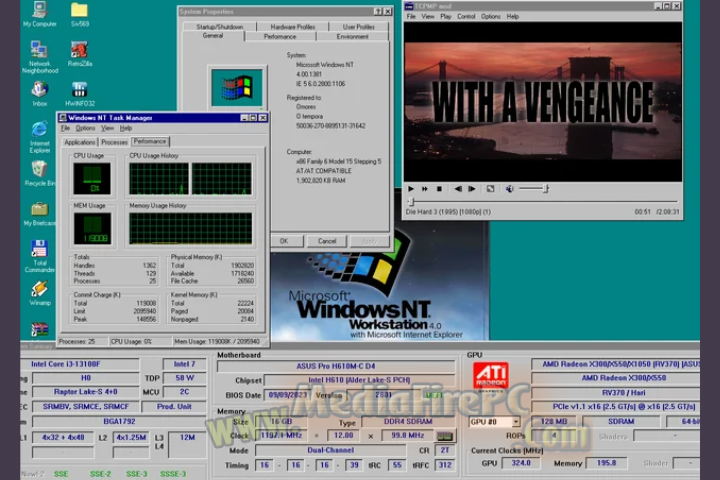This screenshot has width=720, height=480.
Task: Expand the GPU #0 dropdown in HWiNFO
Action: [x=516, y=422]
